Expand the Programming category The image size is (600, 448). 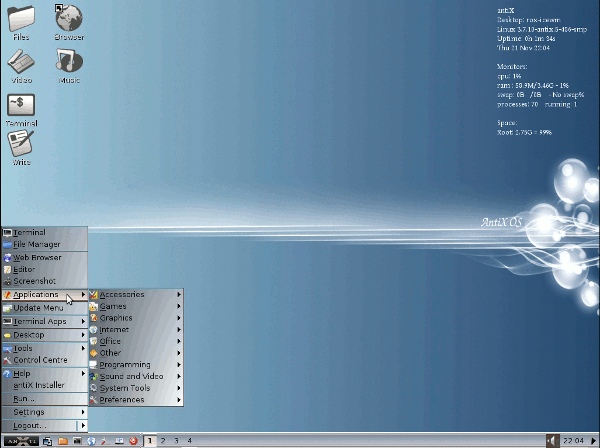pos(136,365)
